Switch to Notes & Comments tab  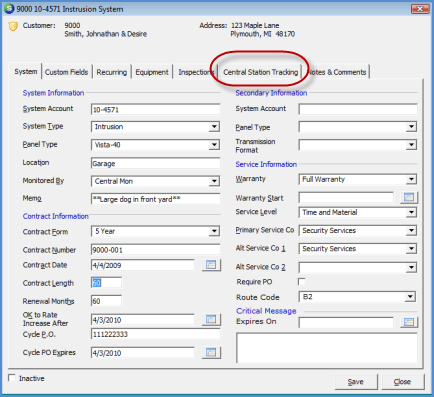pyautogui.click(x=337, y=72)
